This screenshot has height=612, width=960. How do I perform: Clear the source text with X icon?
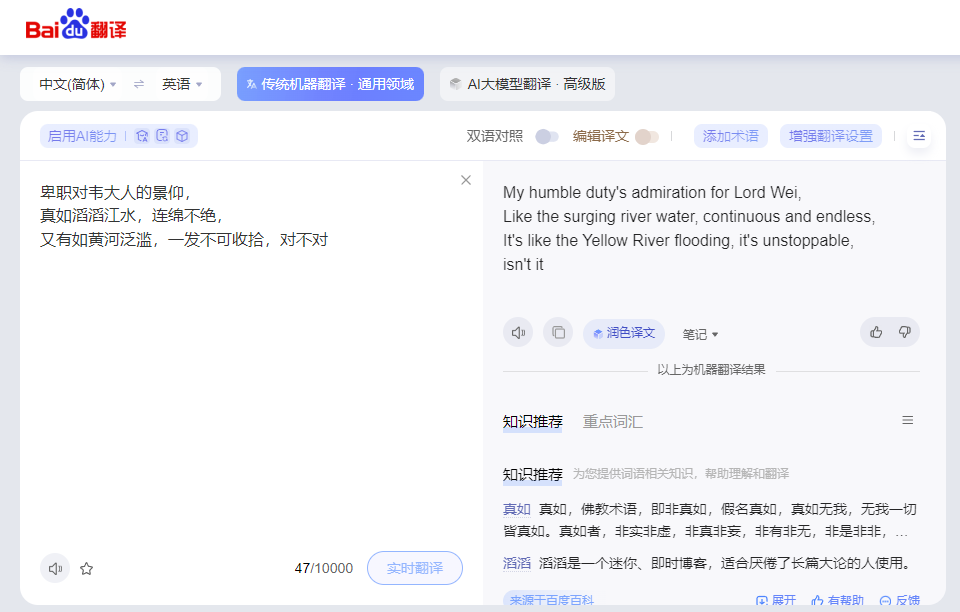[x=465, y=180]
